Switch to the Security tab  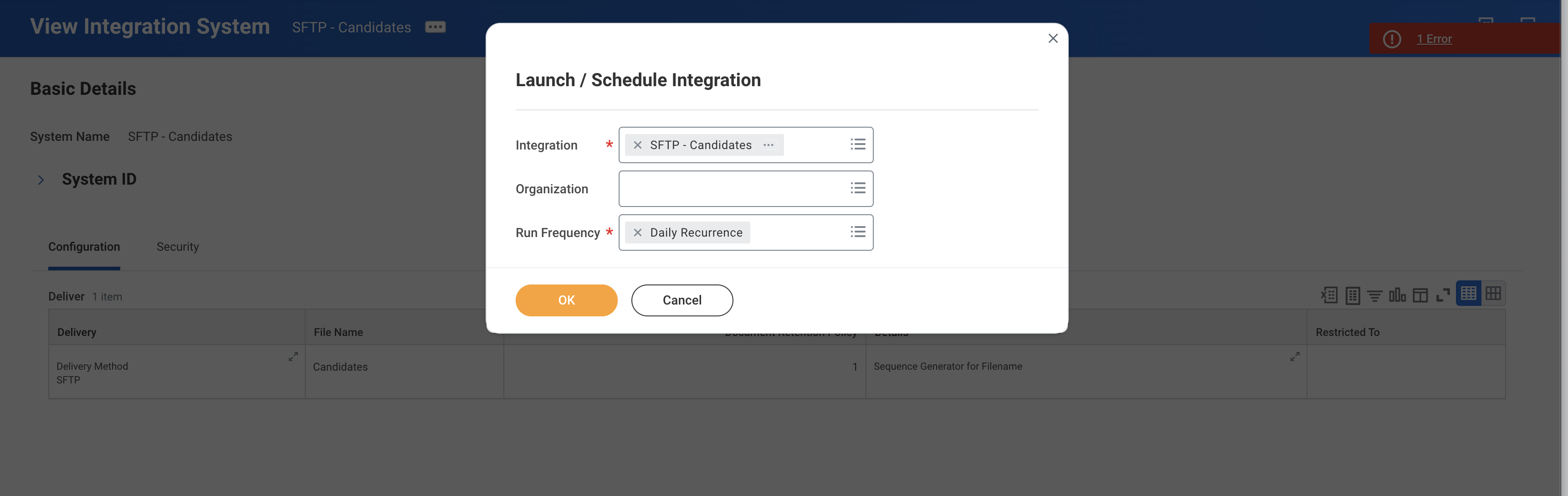point(177,247)
